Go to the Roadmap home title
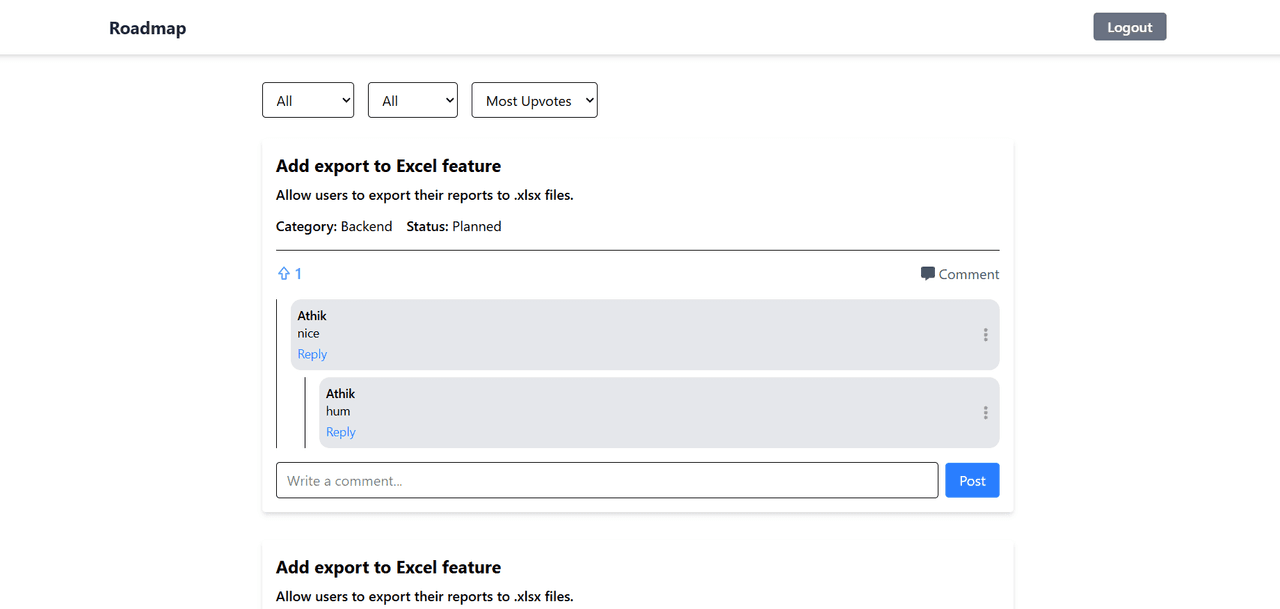The height and width of the screenshot is (609, 1280). 148,28
